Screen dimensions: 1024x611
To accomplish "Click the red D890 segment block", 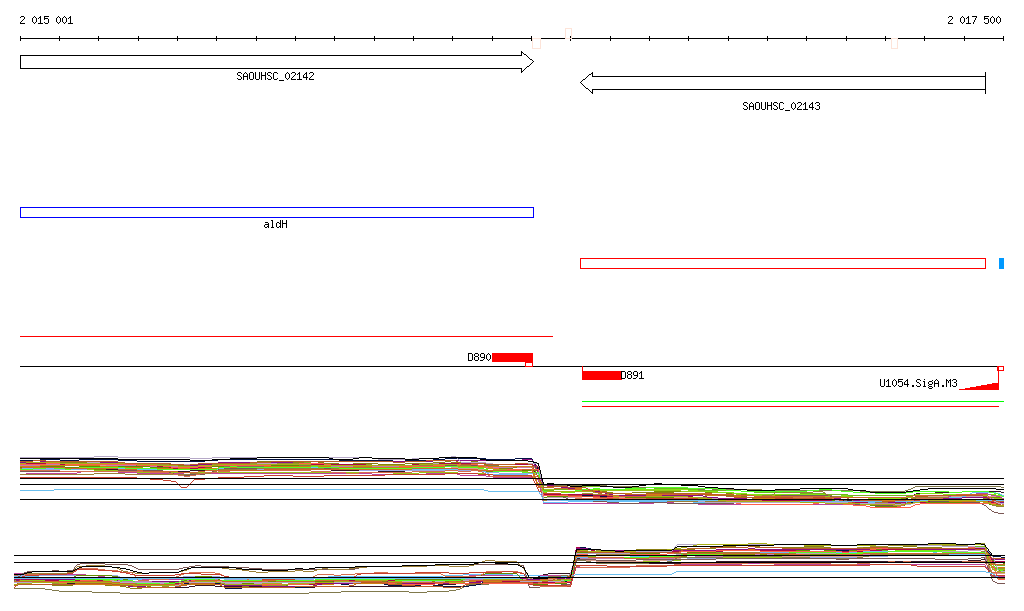I will click(x=512, y=358).
